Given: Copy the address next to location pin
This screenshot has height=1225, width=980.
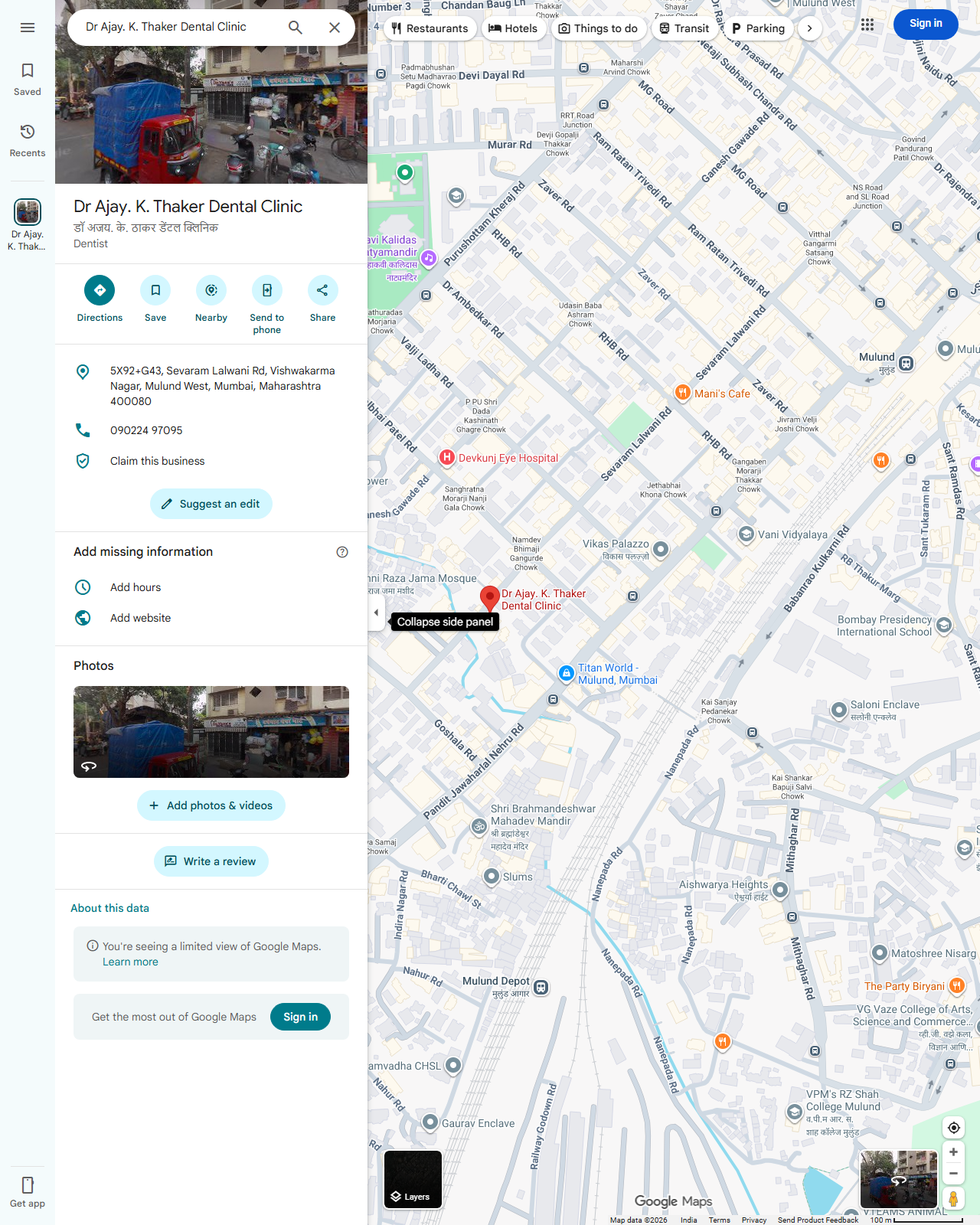Looking at the screenshot, I should point(211,386).
